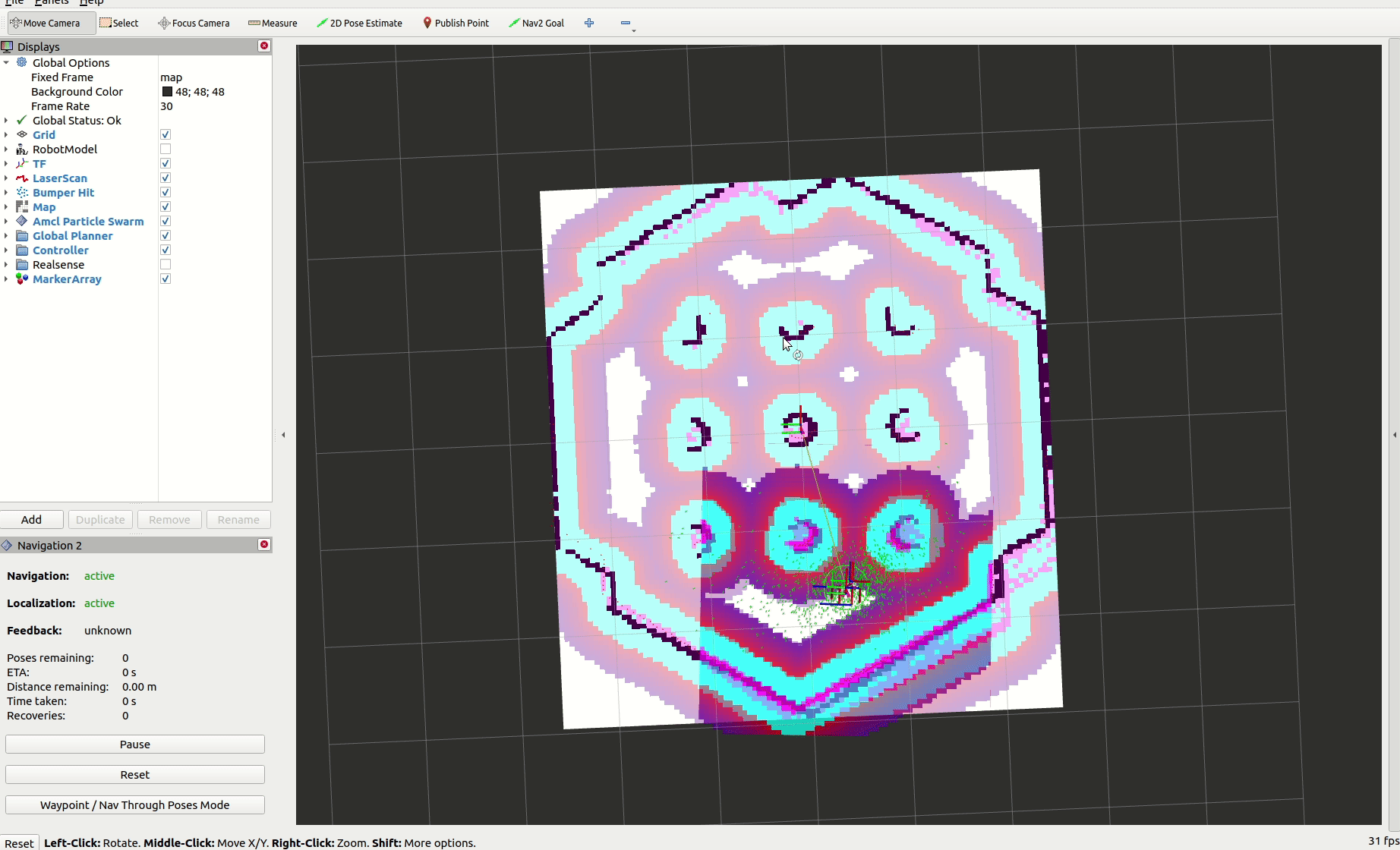Close the Displays panel
This screenshot has width=1400, height=850.
pos(264,46)
